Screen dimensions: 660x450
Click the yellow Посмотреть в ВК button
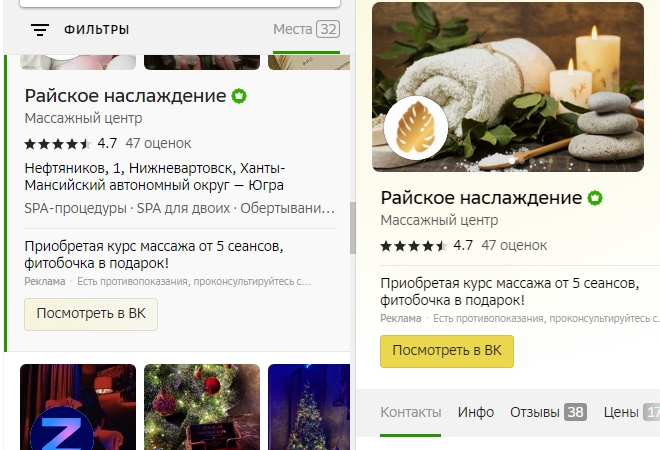447,351
